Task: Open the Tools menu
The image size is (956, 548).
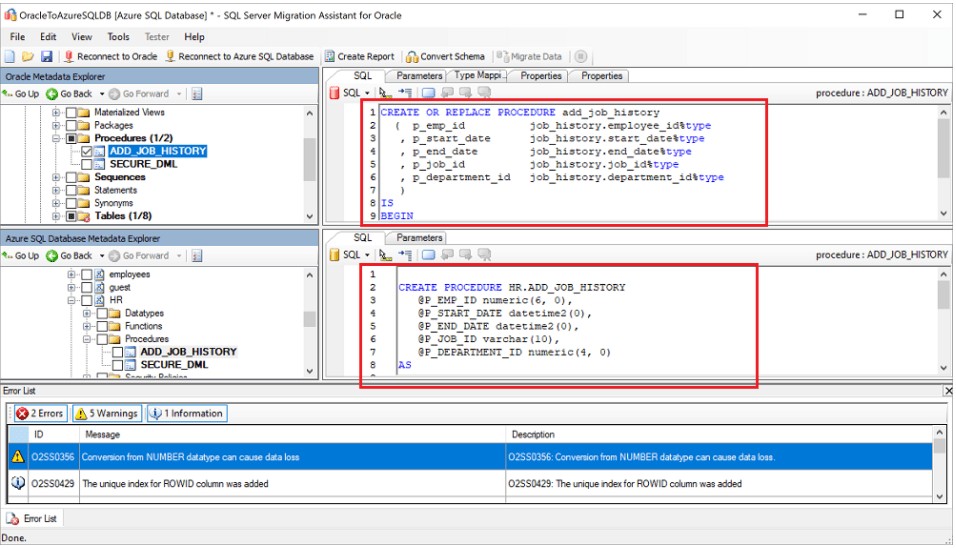Action: (118, 37)
